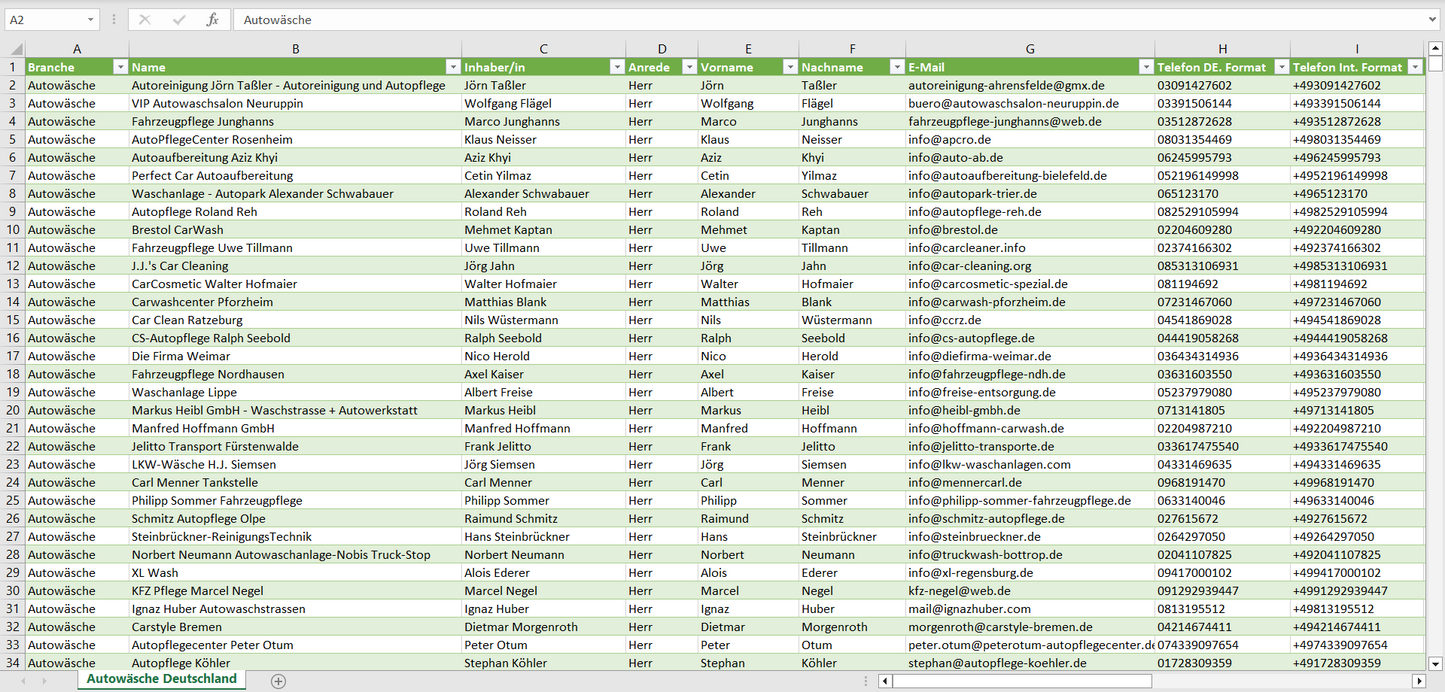The width and height of the screenshot is (1445, 692).
Task: Select row 10 header
Action: 12,230
